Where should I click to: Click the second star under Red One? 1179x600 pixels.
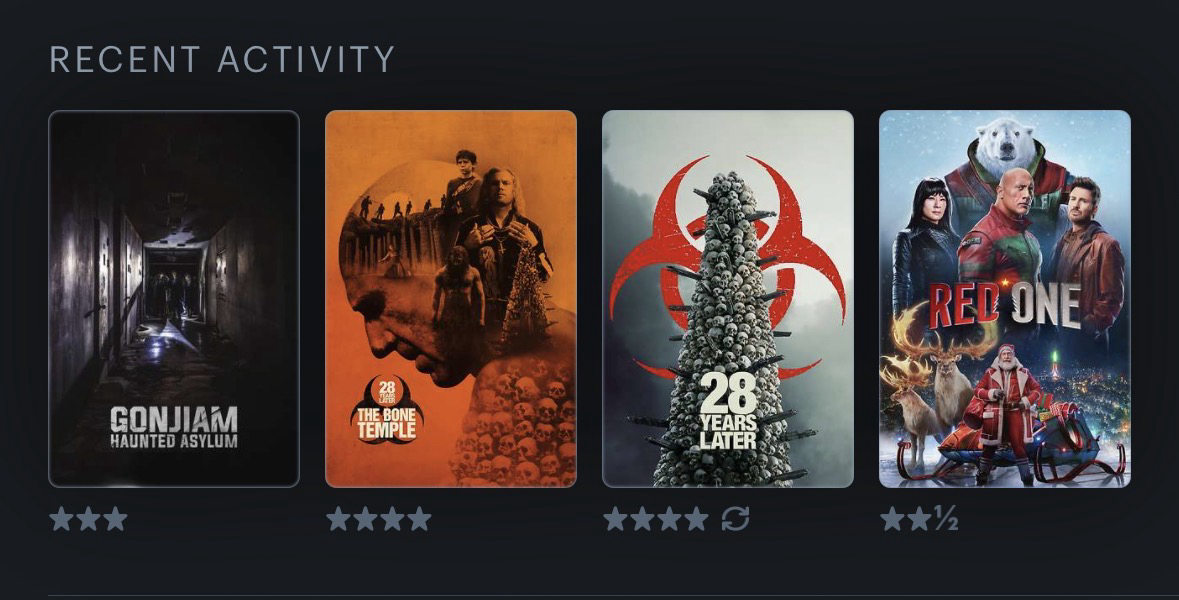click(x=920, y=519)
